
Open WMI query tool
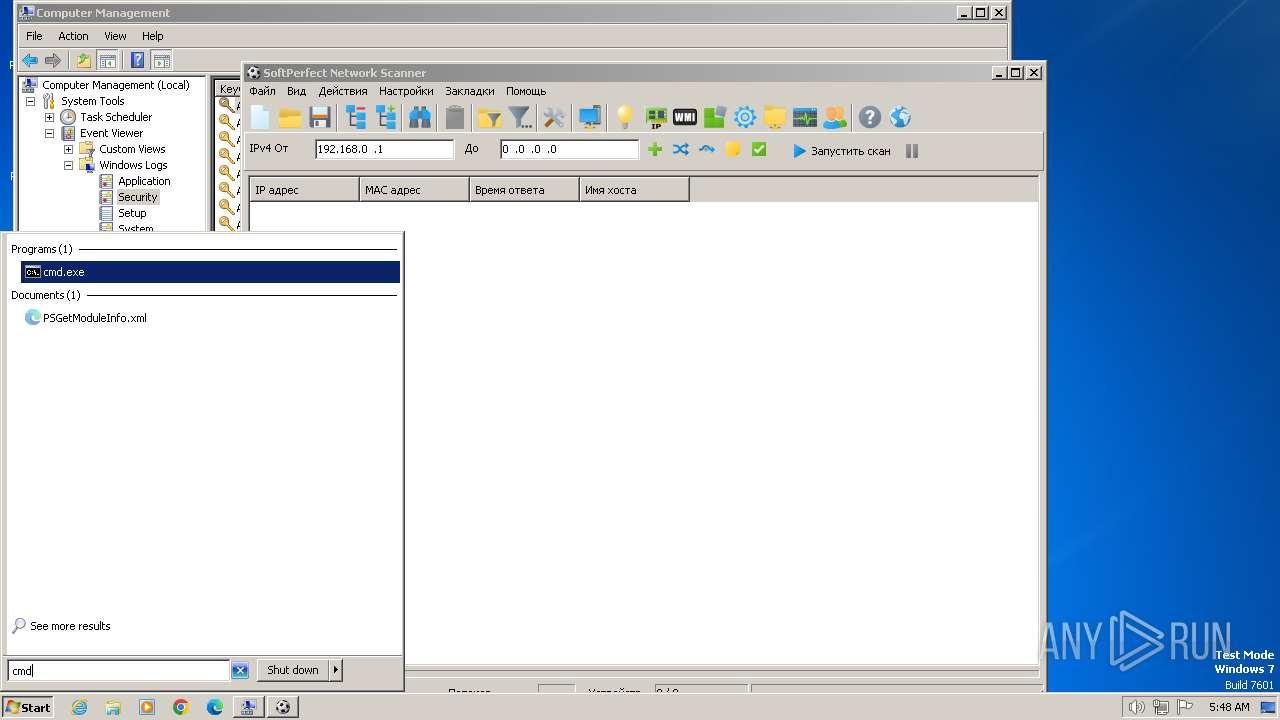685,117
